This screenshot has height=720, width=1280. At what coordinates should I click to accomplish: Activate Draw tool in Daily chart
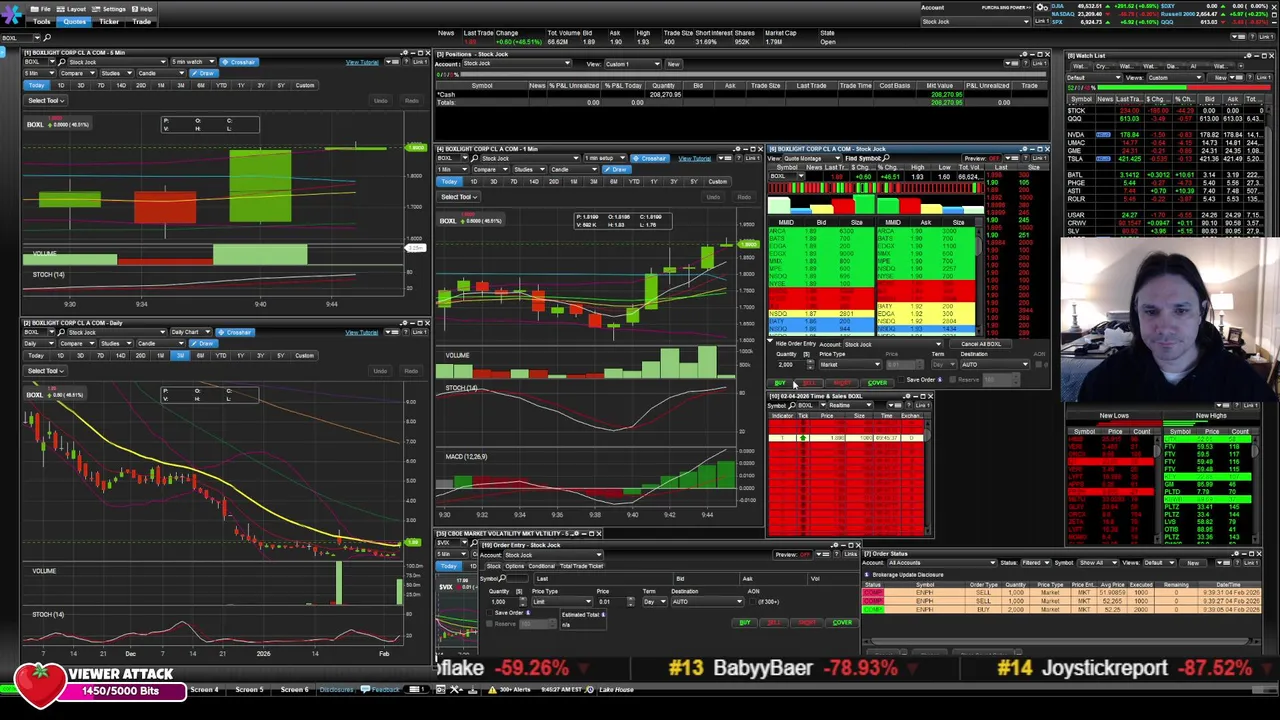[205, 343]
